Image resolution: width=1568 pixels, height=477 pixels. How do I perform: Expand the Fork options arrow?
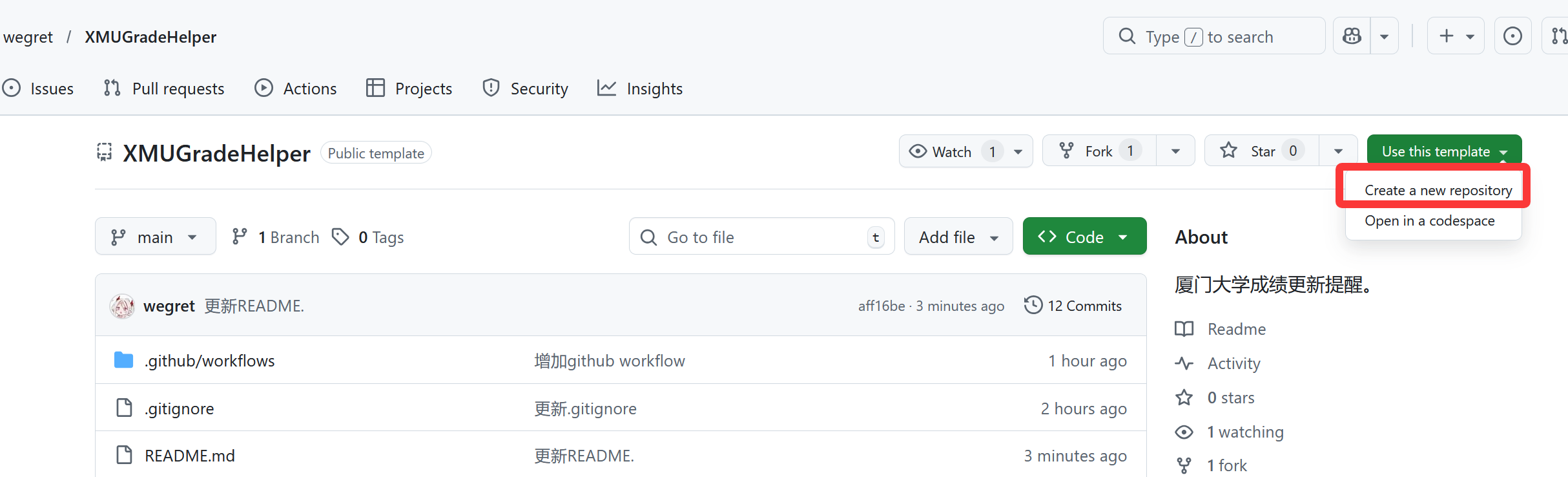[1175, 151]
